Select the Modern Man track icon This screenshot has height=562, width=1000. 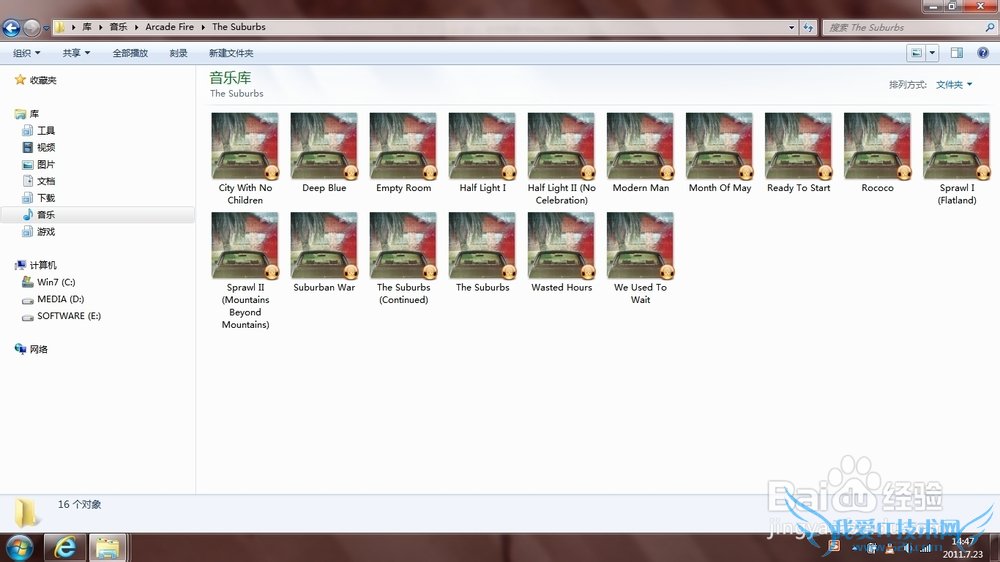(x=640, y=146)
